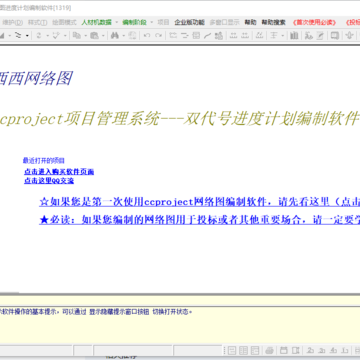Click the page icon right of the calendar icon

tap(296, 350)
